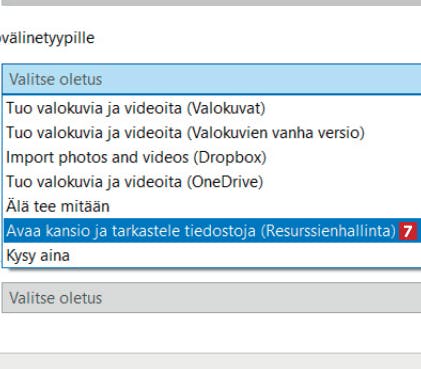Select the option ending with (Valokuvat)
Screen dimensions: 421x369
click(213, 108)
